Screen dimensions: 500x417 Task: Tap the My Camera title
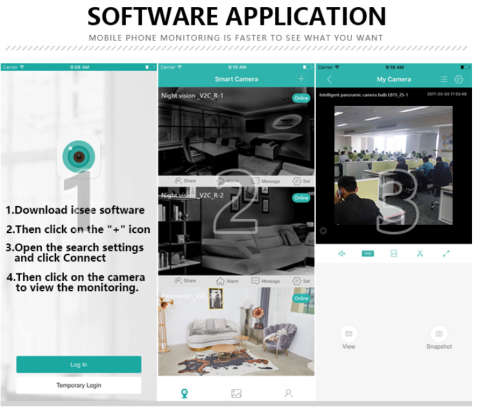tap(394, 79)
